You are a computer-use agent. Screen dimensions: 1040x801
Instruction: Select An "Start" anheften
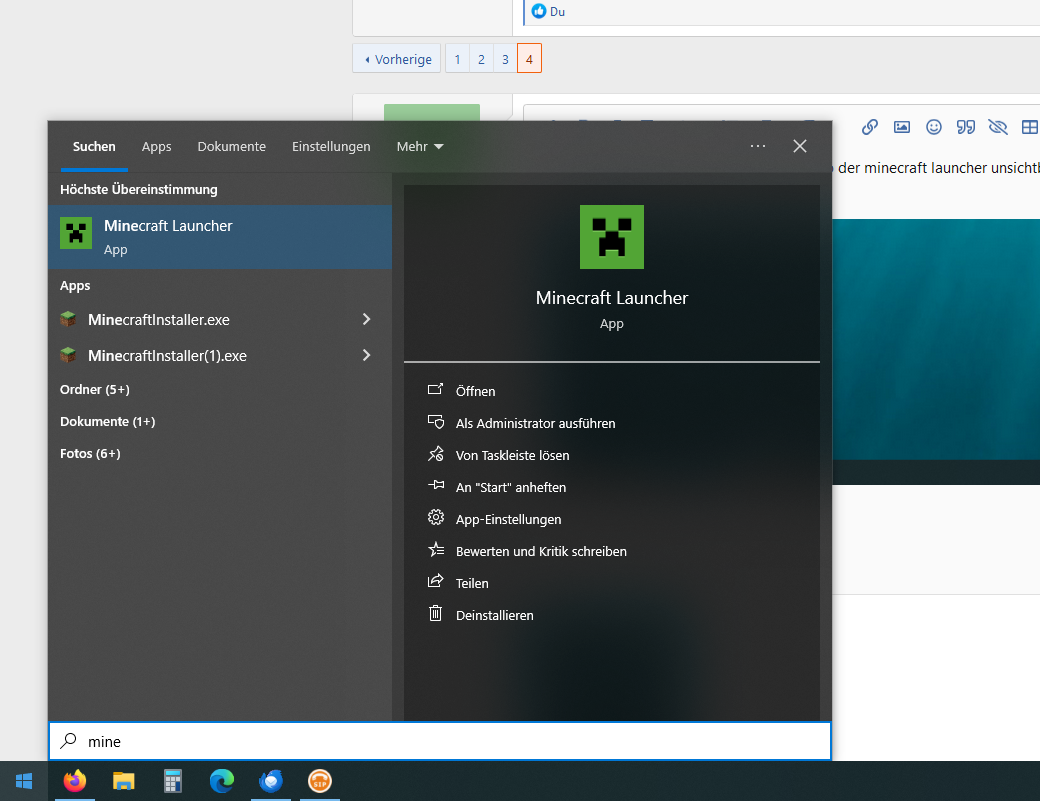point(511,487)
